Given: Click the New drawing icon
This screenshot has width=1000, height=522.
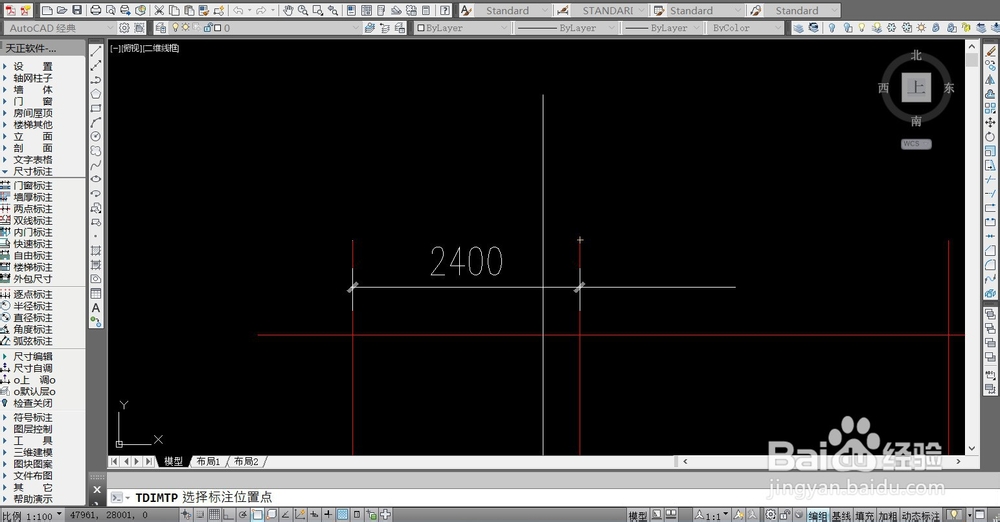Looking at the screenshot, I should pyautogui.click(x=47, y=10).
